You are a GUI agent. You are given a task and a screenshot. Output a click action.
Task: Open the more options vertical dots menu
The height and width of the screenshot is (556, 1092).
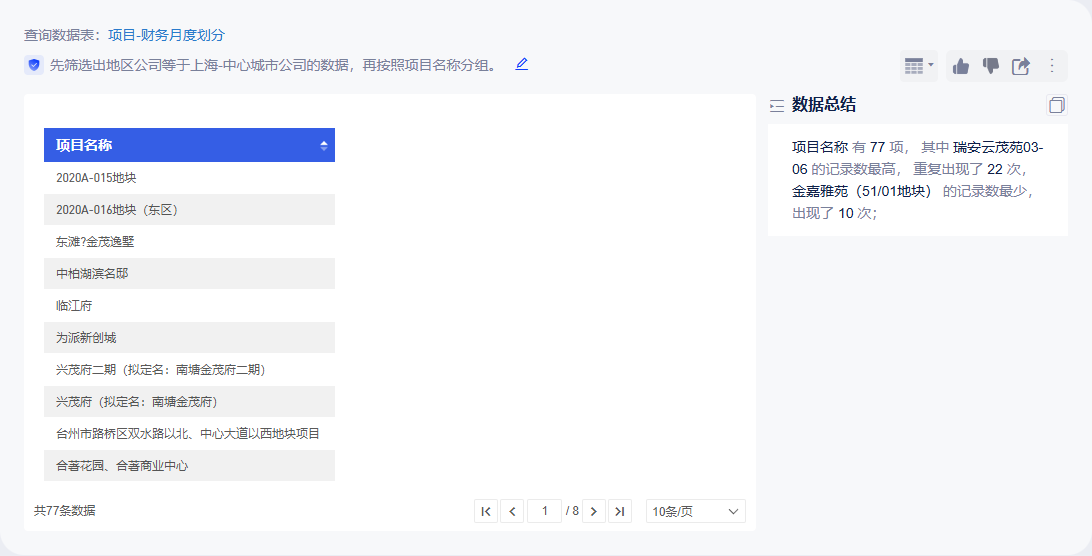tap(1052, 66)
